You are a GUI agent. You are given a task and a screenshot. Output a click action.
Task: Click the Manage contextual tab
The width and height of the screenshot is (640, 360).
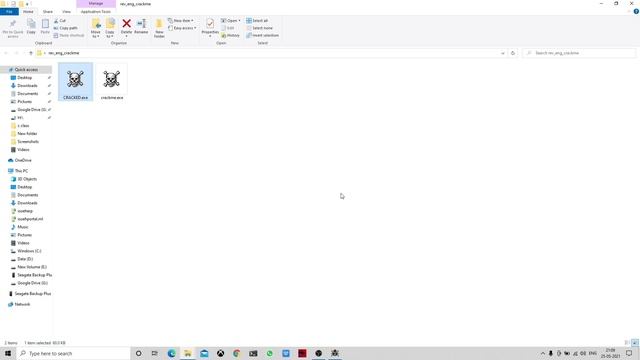(x=96, y=4)
